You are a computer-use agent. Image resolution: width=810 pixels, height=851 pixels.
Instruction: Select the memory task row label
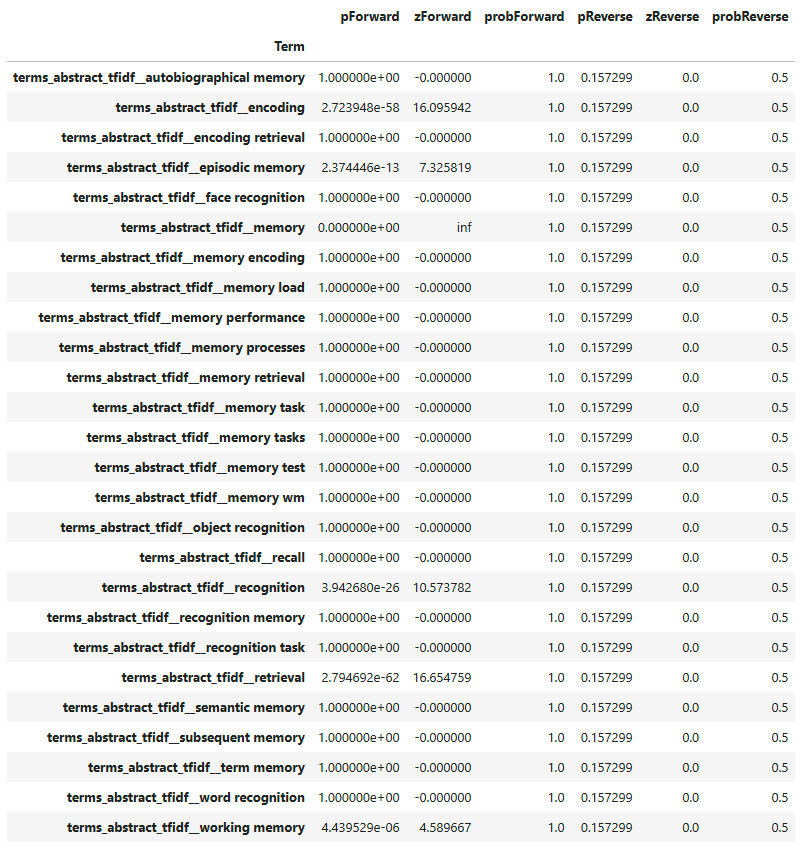coord(199,408)
